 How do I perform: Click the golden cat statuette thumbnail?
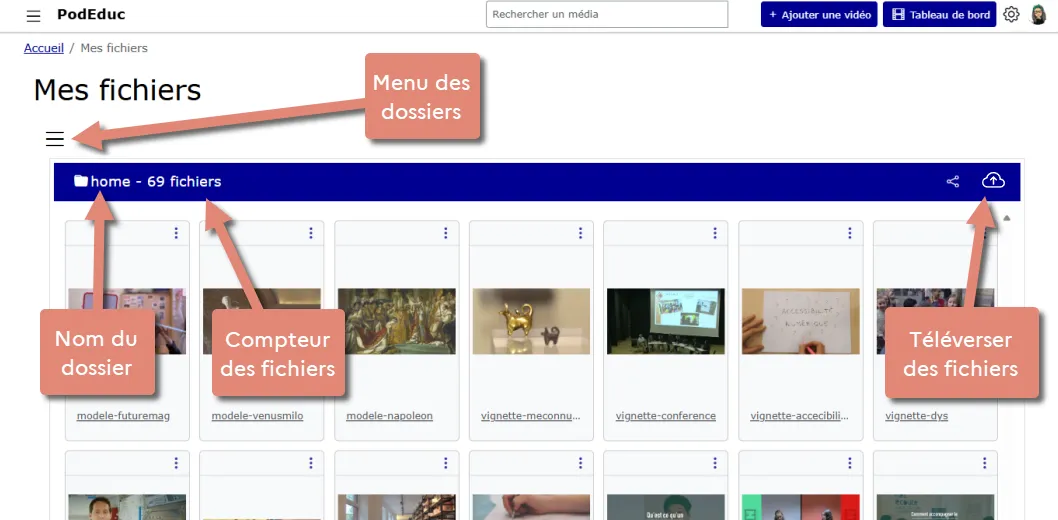click(x=531, y=321)
